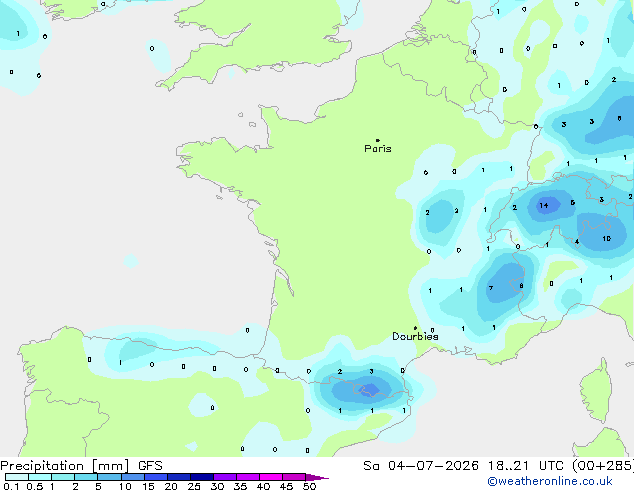Pick legend swatch between 0.1 and 0.5
Screen dimensions: 634x490
pos(17,477)
